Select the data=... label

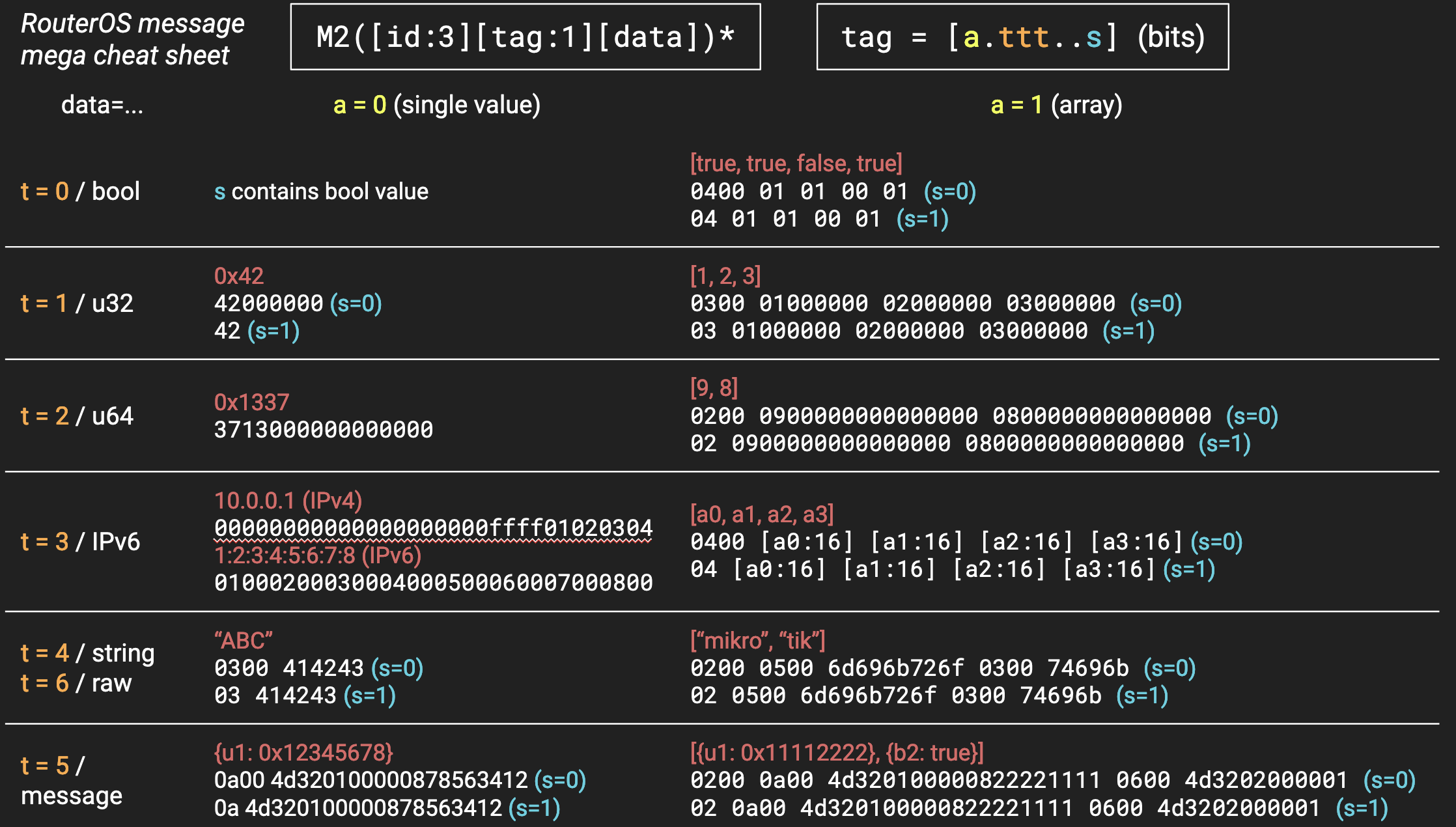[x=102, y=104]
